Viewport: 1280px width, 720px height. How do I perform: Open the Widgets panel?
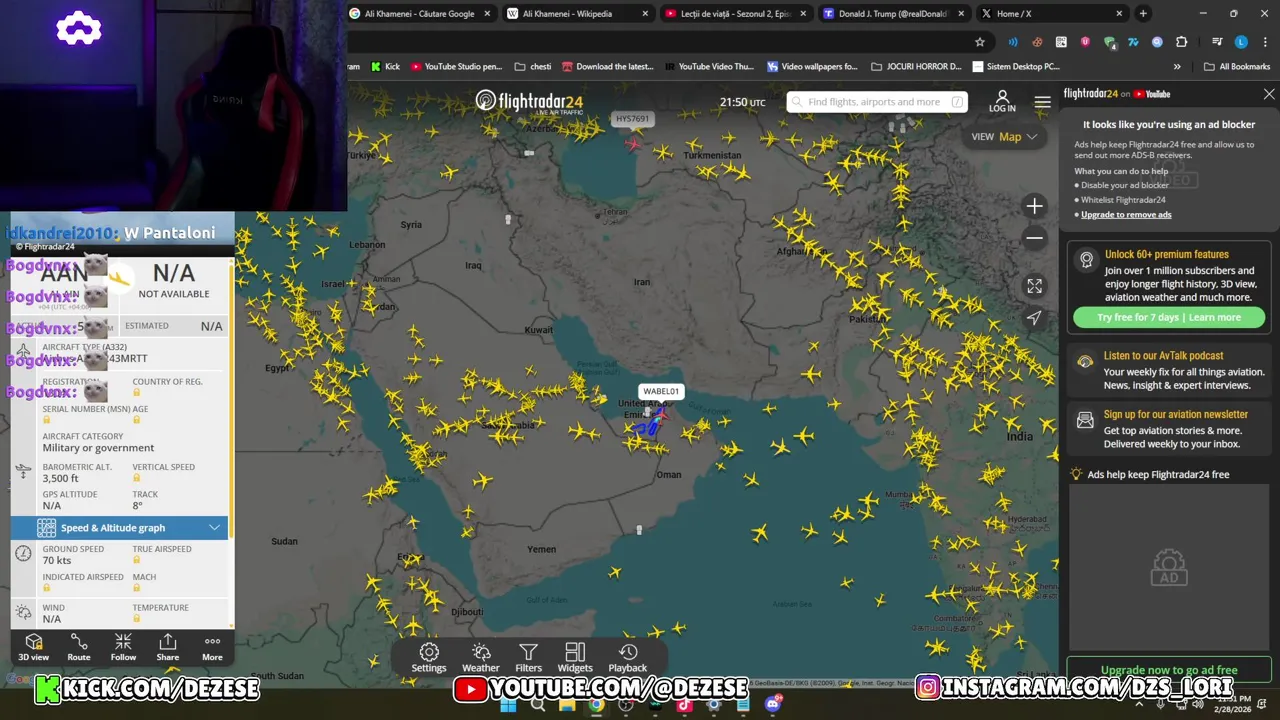575,658
